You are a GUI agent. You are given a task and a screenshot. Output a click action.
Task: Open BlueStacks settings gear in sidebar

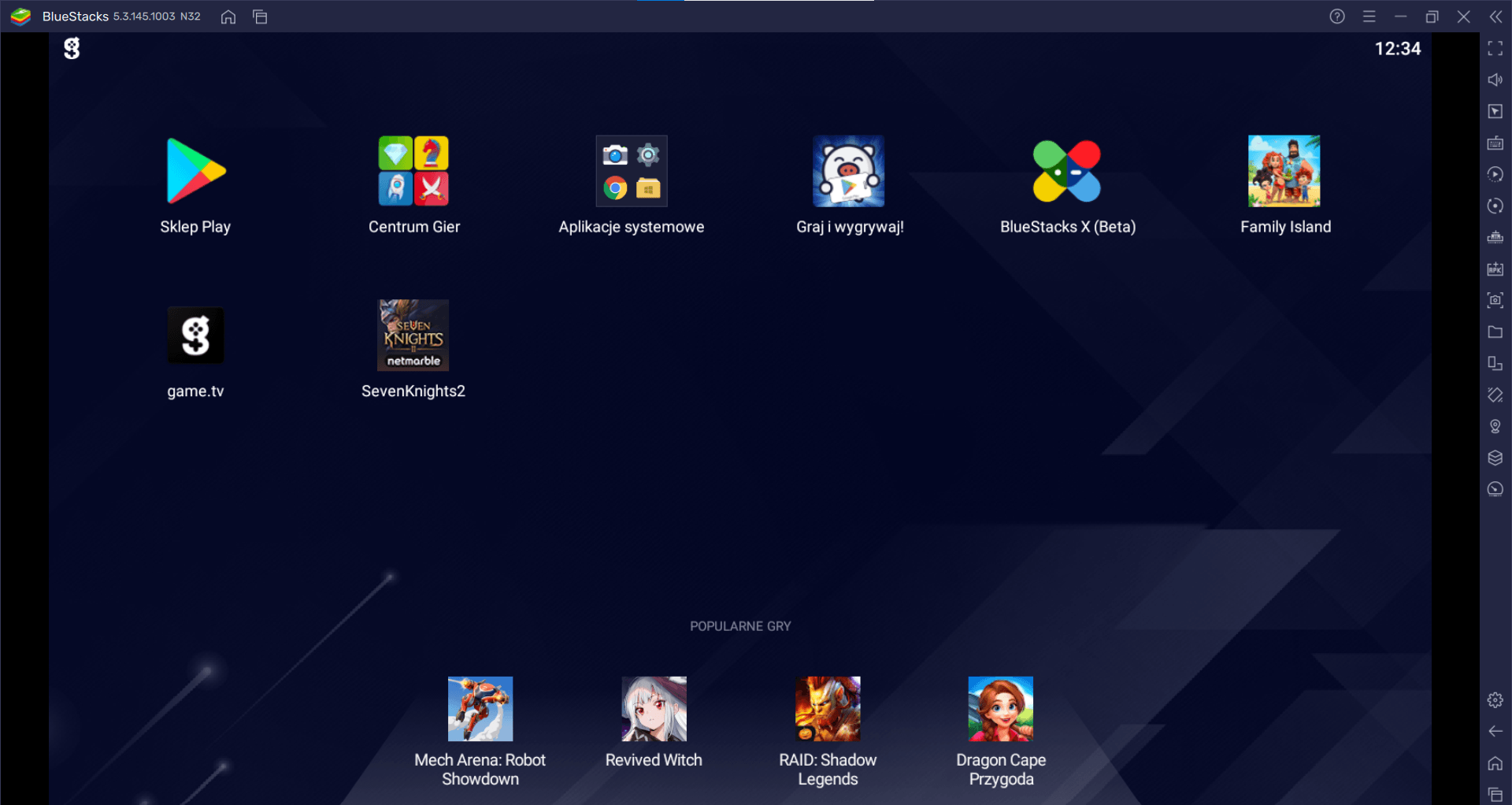[x=1495, y=700]
